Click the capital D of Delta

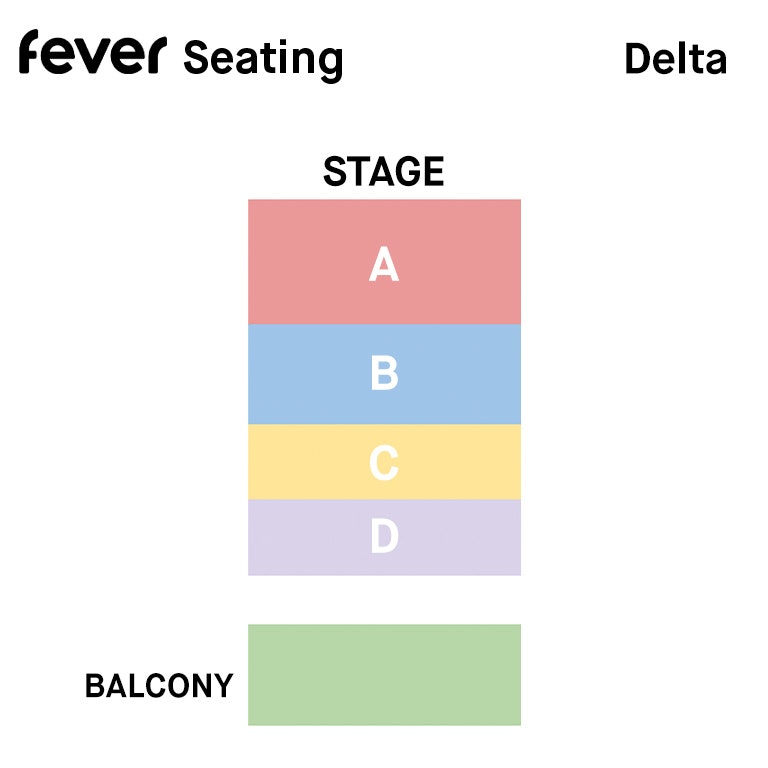[639, 59]
